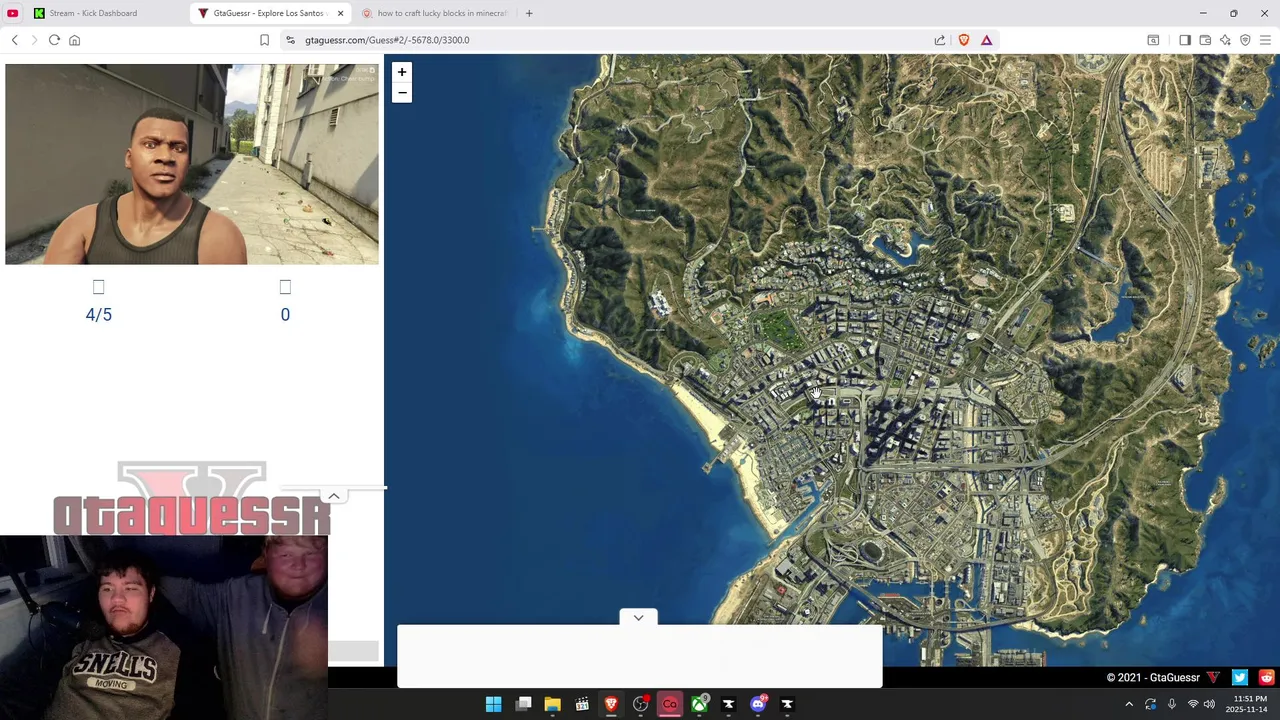Image resolution: width=1280 pixels, height=720 pixels.
Task: Collapse the bottom panel with down chevron
Action: click(638, 618)
